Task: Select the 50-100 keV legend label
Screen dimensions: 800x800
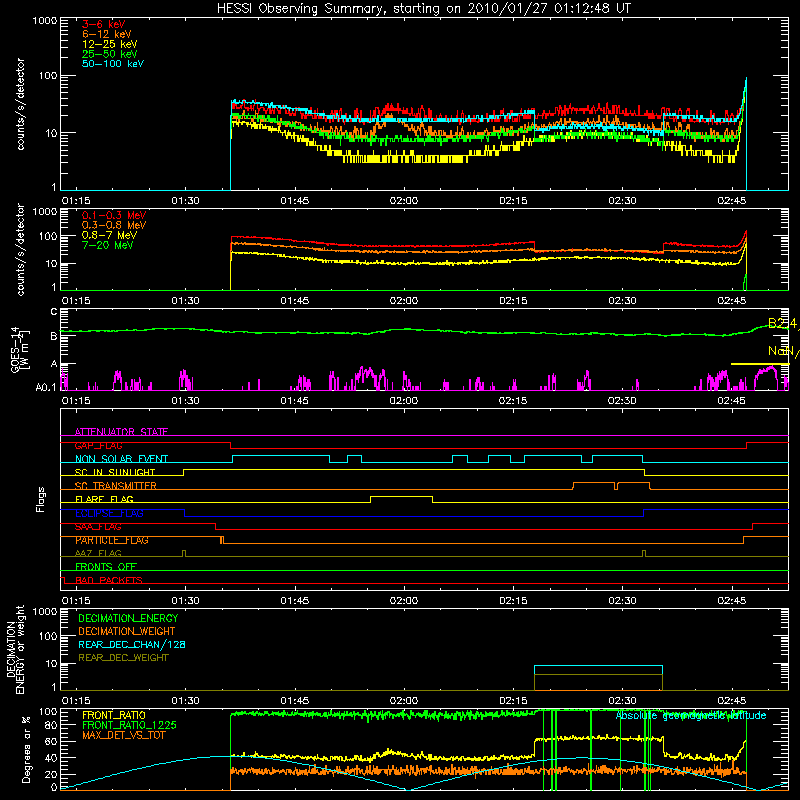Action: [113, 64]
